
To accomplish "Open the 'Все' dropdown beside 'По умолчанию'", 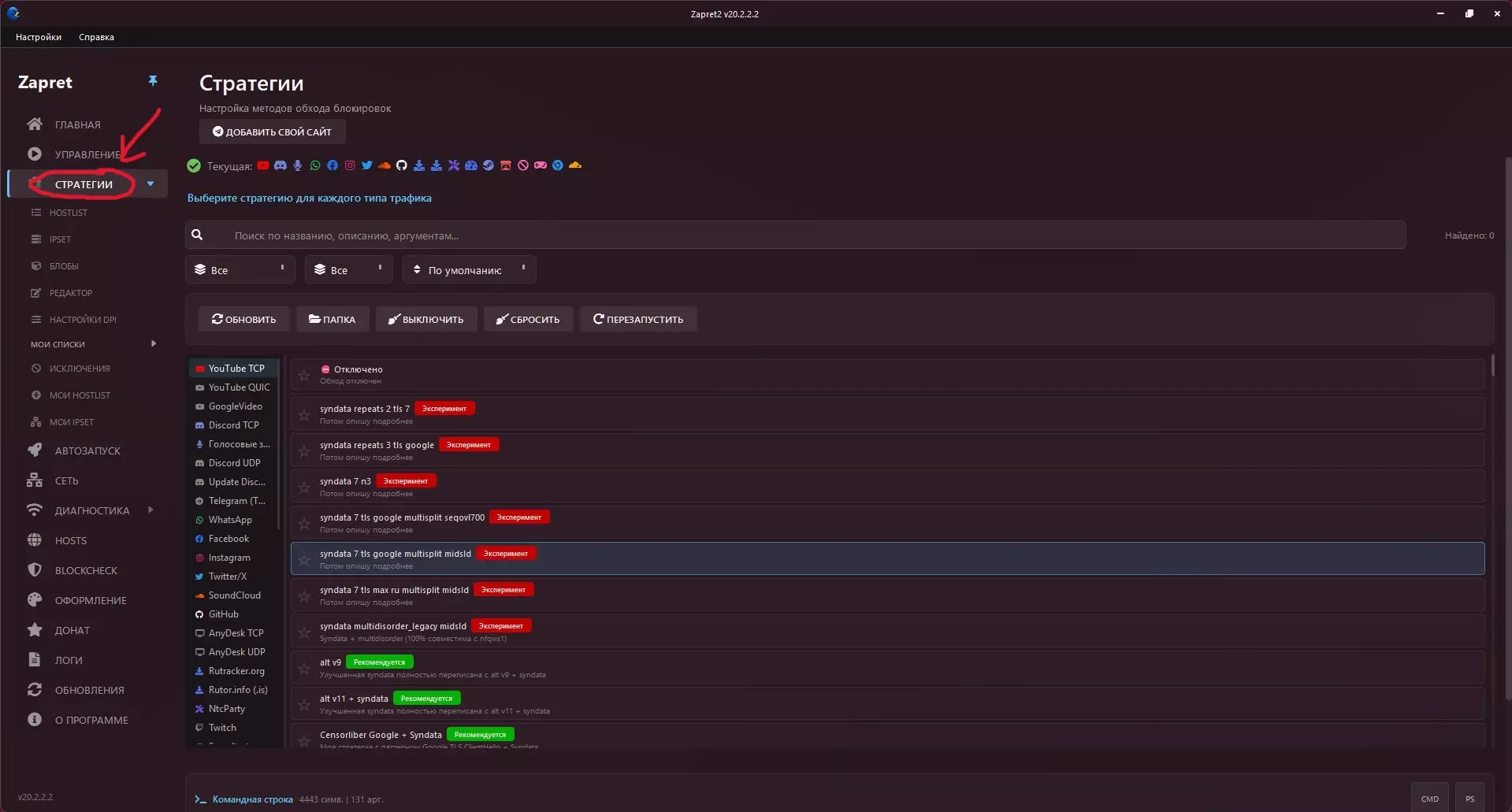I will [349, 269].
